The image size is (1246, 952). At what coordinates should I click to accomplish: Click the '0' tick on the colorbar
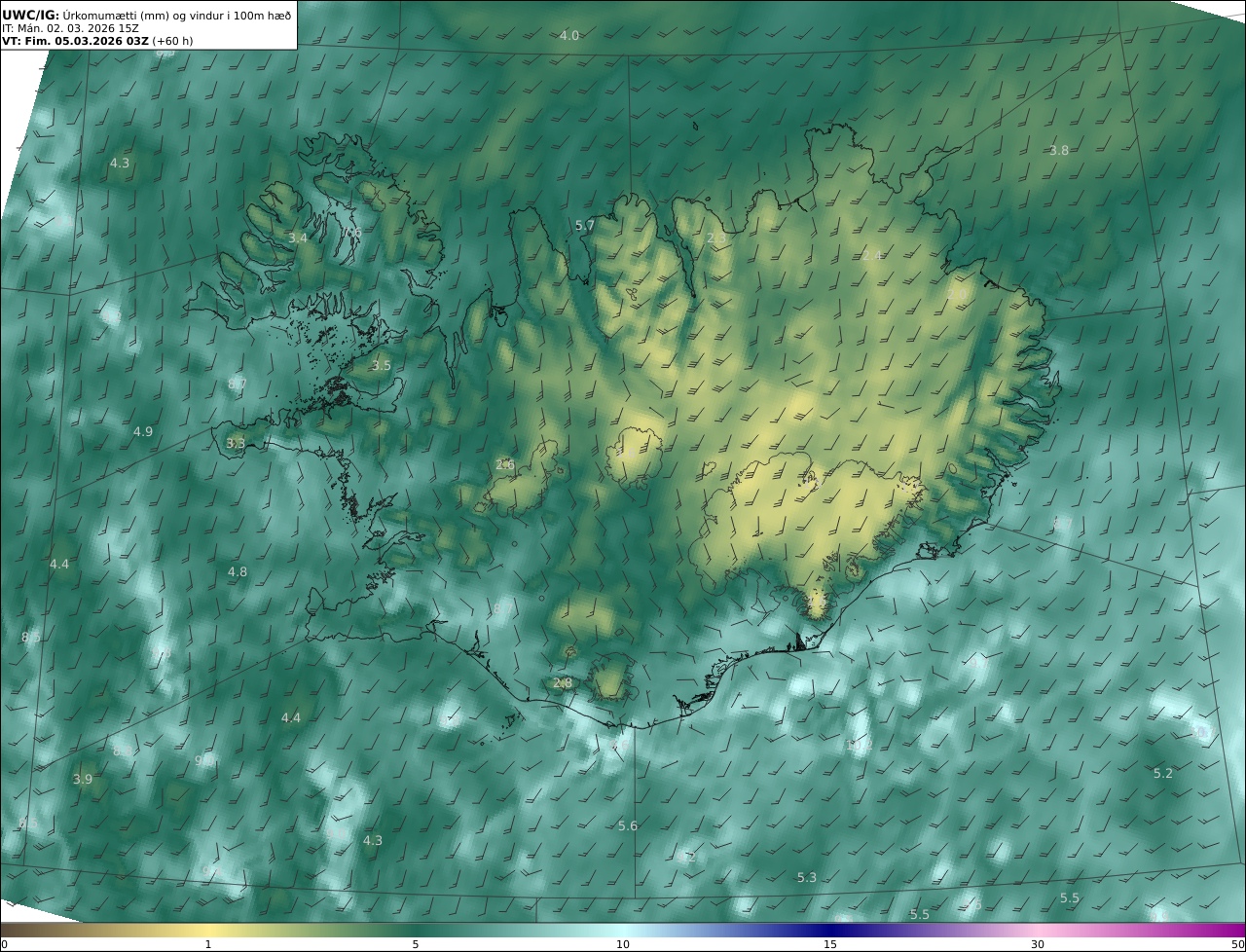click(x=4, y=944)
